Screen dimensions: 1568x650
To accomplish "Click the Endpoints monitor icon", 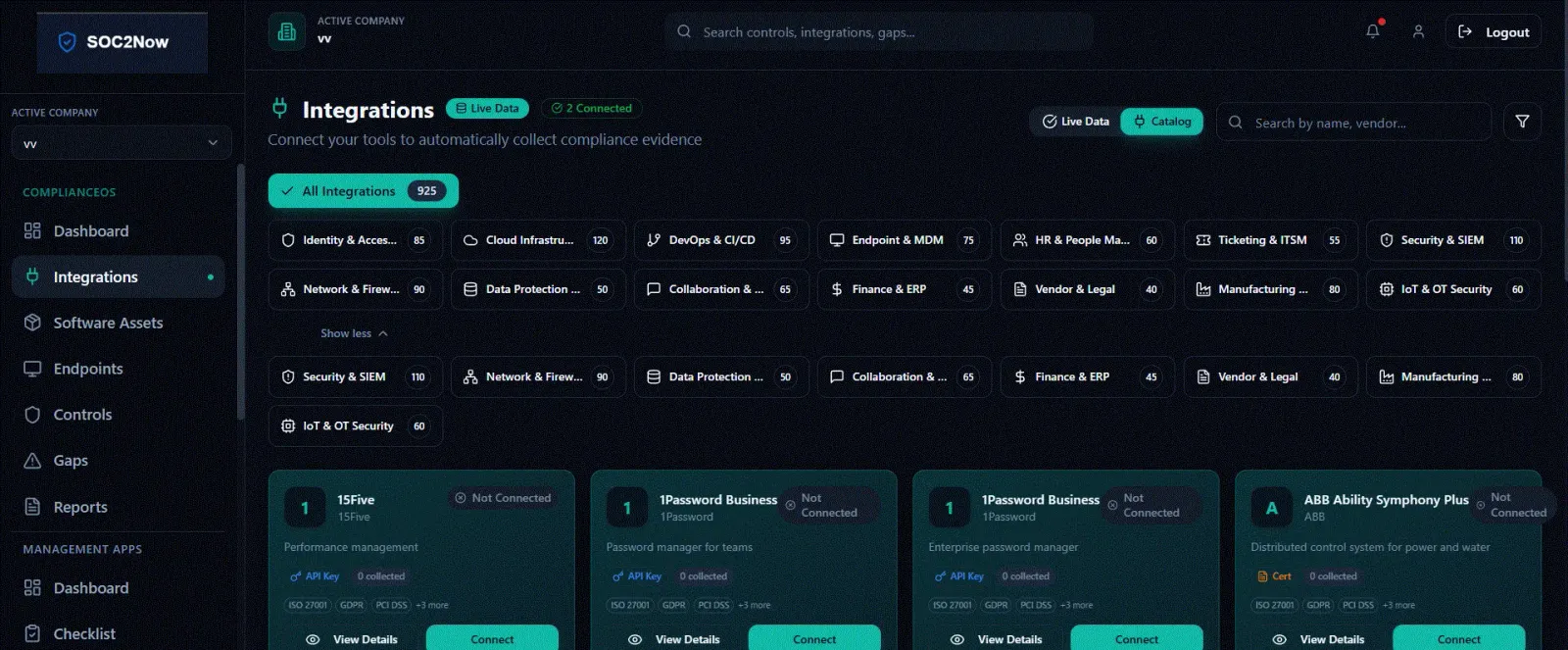I will pos(32,369).
